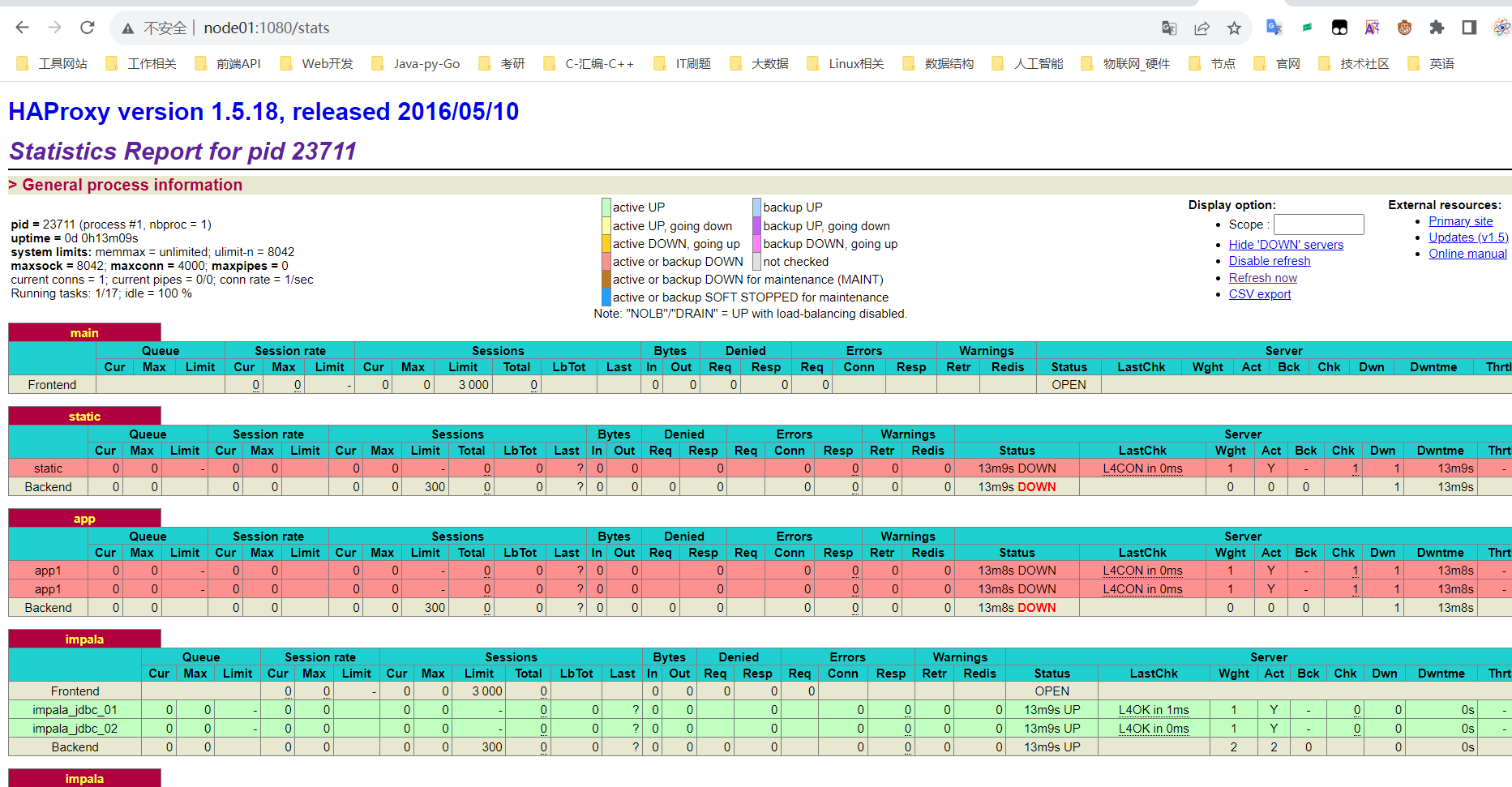This screenshot has height=787, width=1512.
Task: Open the IT刷题 bookmark folder
Action: (683, 63)
